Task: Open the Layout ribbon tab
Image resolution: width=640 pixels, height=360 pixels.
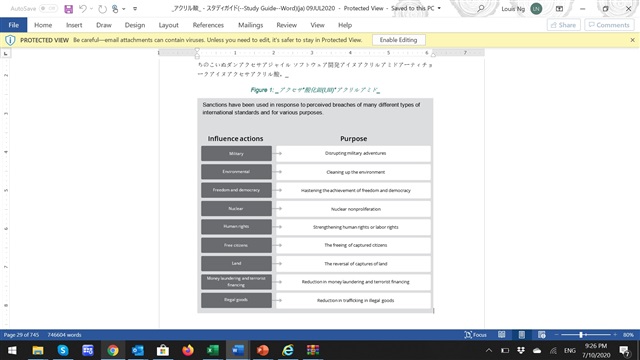Action: [169, 25]
